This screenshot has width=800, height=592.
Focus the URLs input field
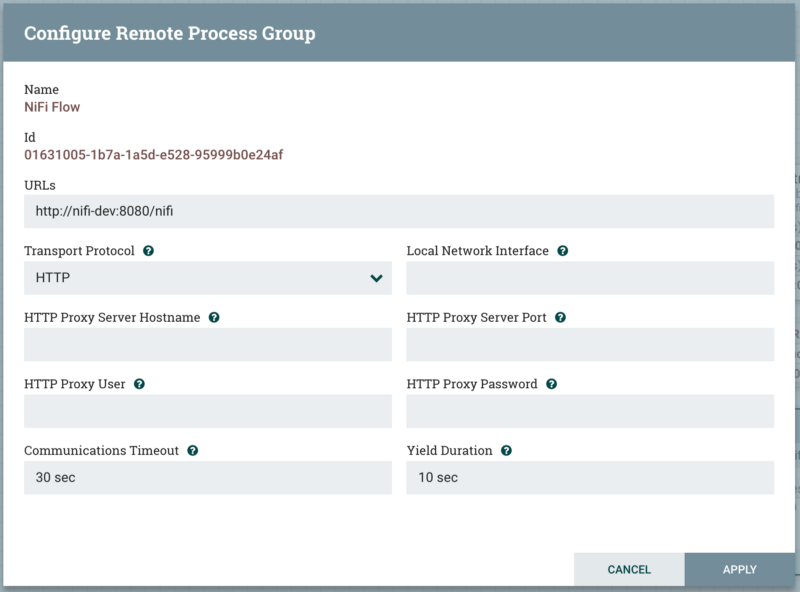pos(399,211)
